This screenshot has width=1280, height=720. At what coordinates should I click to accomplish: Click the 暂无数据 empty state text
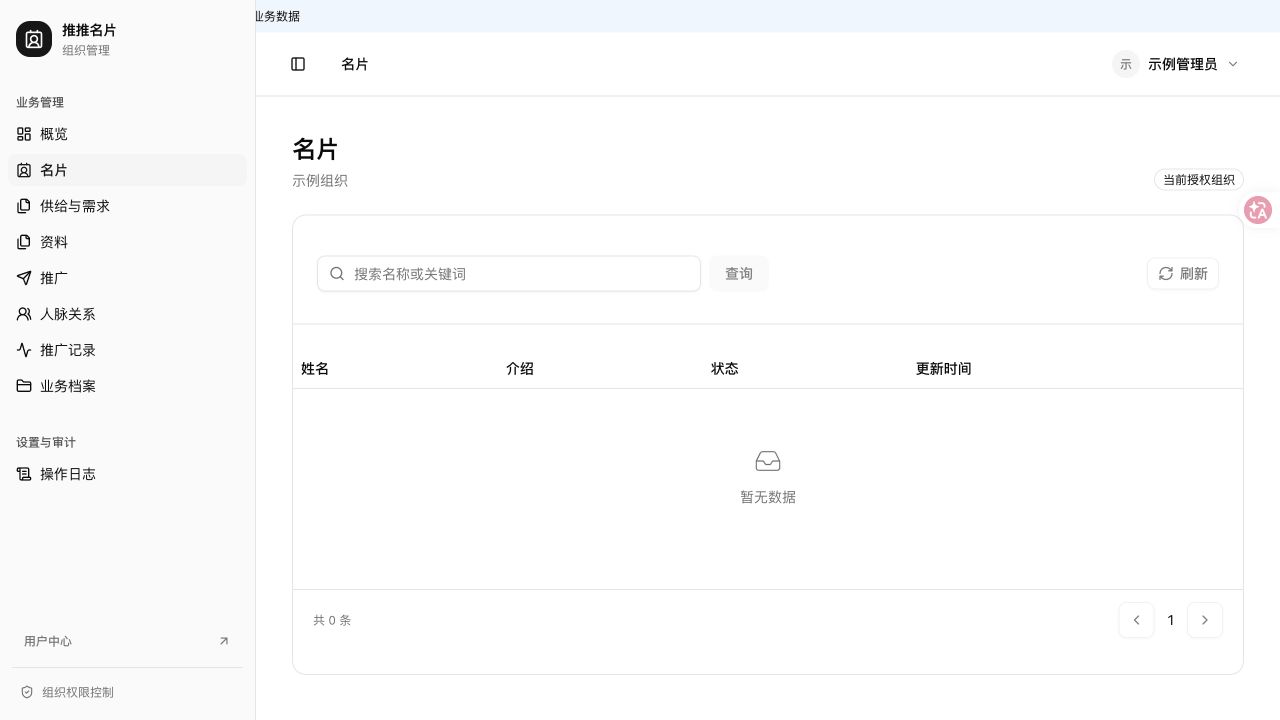click(768, 497)
